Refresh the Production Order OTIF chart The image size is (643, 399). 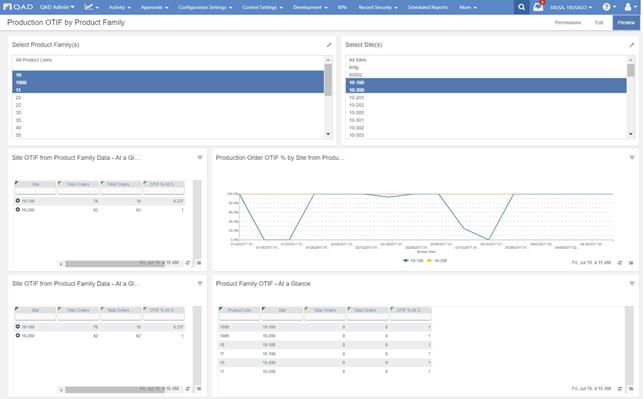click(x=620, y=262)
